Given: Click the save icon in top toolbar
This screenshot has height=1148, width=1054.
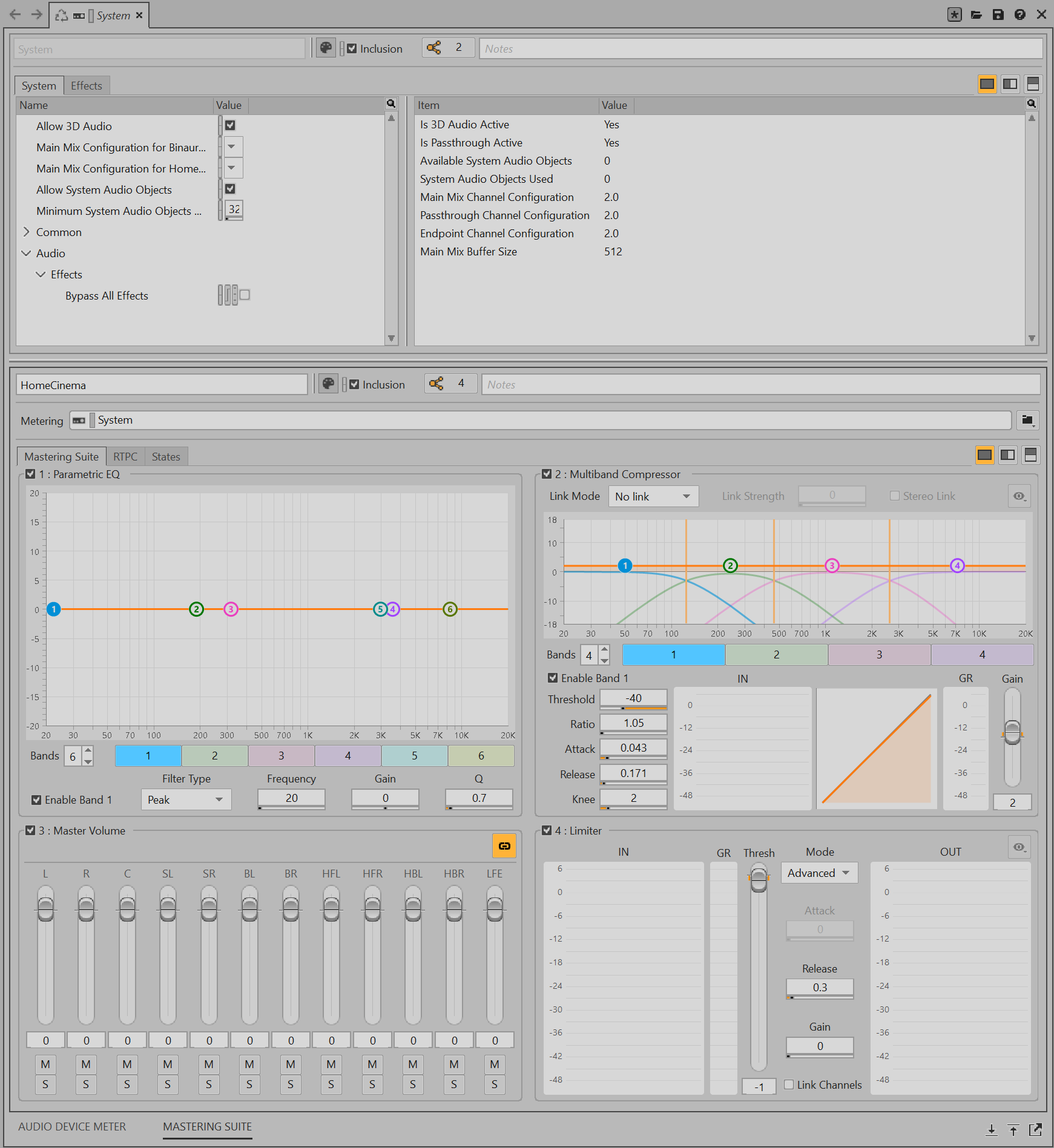Looking at the screenshot, I should [x=998, y=15].
